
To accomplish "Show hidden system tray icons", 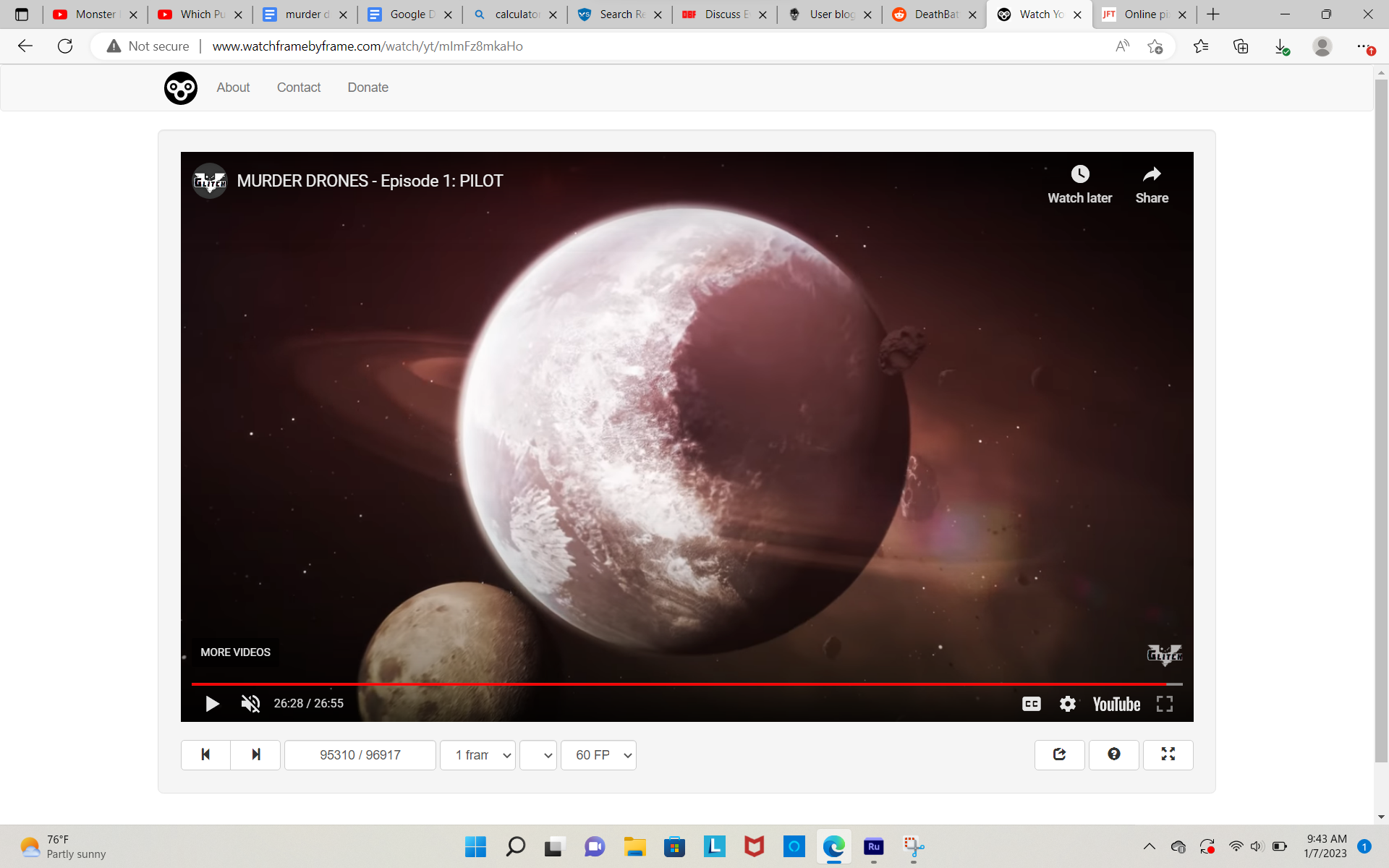I will coord(1149,846).
